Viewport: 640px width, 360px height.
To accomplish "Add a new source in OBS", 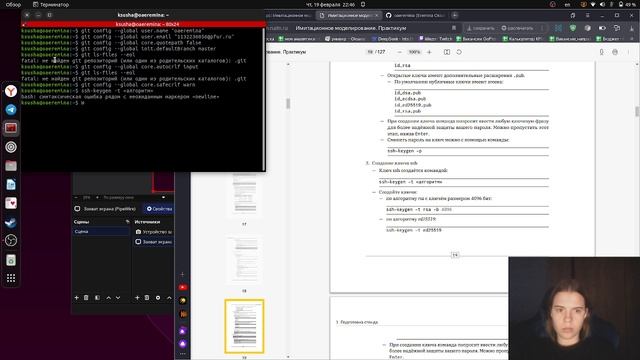I will (137, 298).
